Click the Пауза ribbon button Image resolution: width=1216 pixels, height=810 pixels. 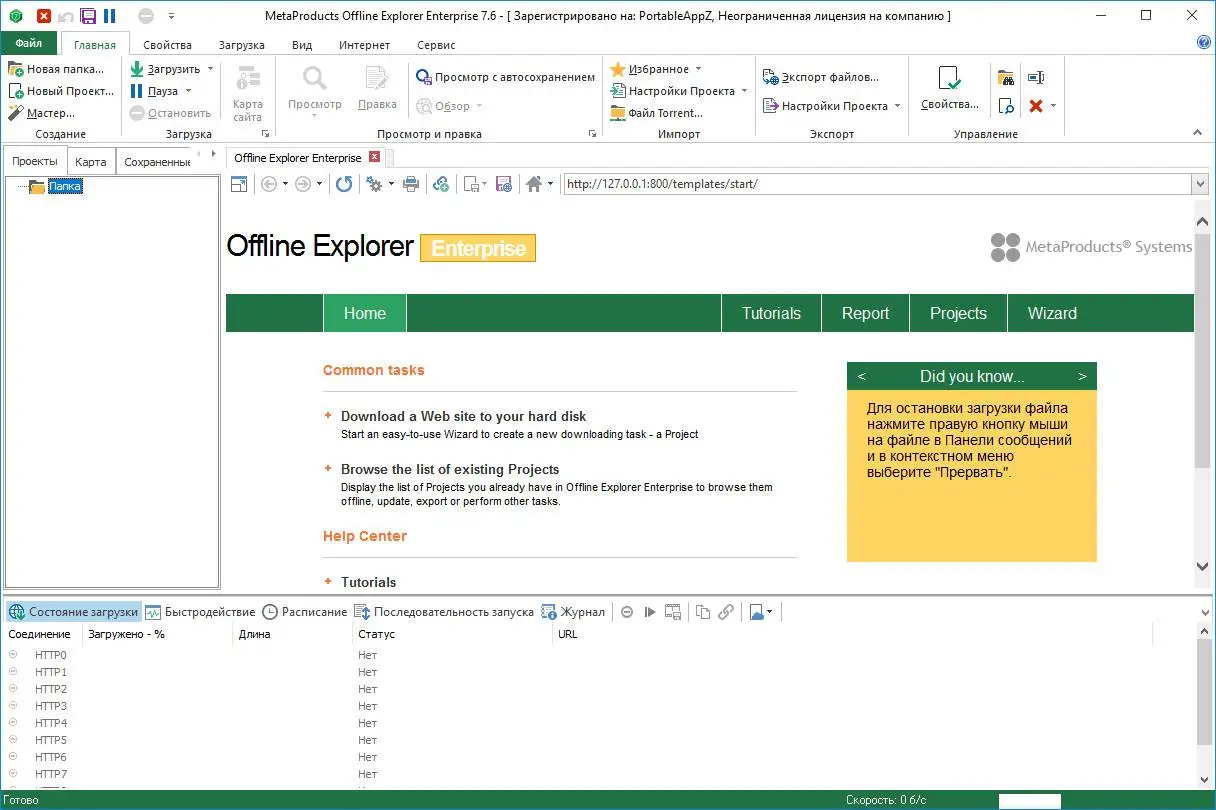click(x=153, y=91)
